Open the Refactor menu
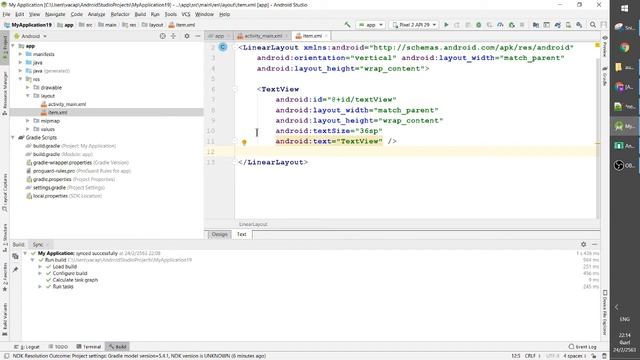This screenshot has width=640, height=360. coord(120,14)
